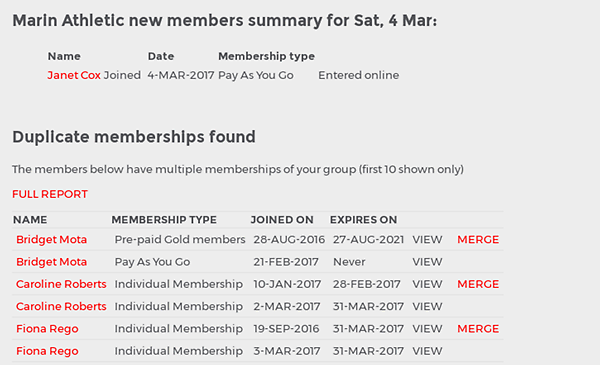This screenshot has height=365, width=600.
Task: View Bridget Mota Pre-paid Gold membership
Action: 427,240
